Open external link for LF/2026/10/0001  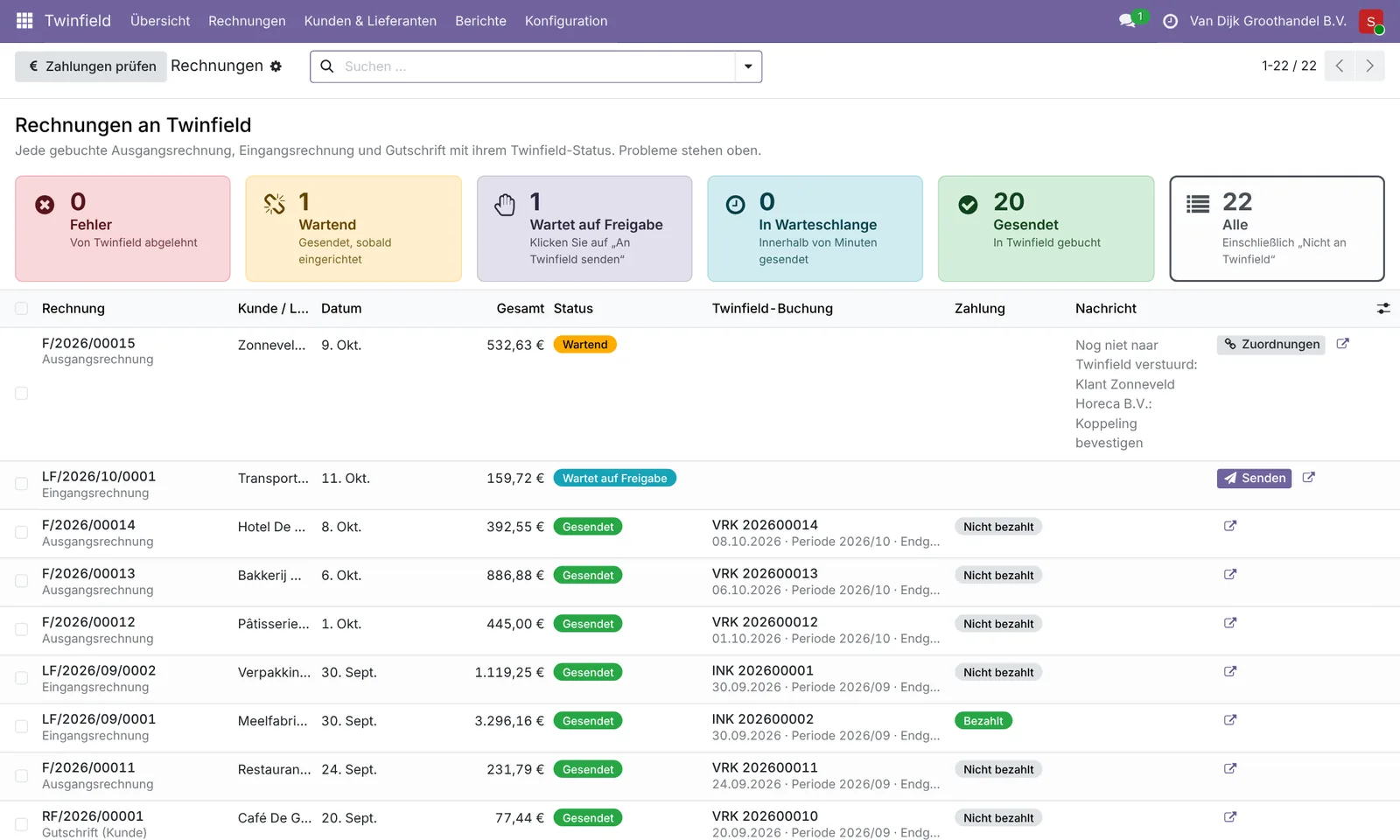1309,478
